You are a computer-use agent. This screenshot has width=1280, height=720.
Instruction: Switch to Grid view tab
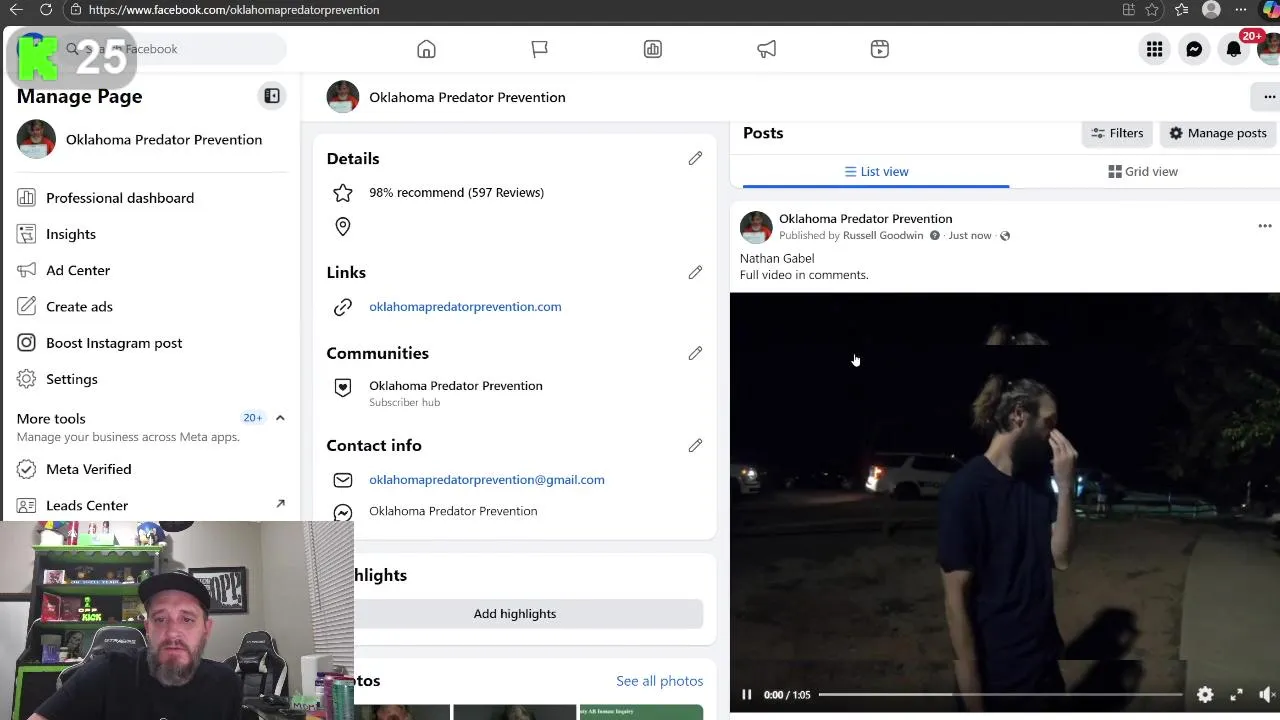pos(1143,172)
